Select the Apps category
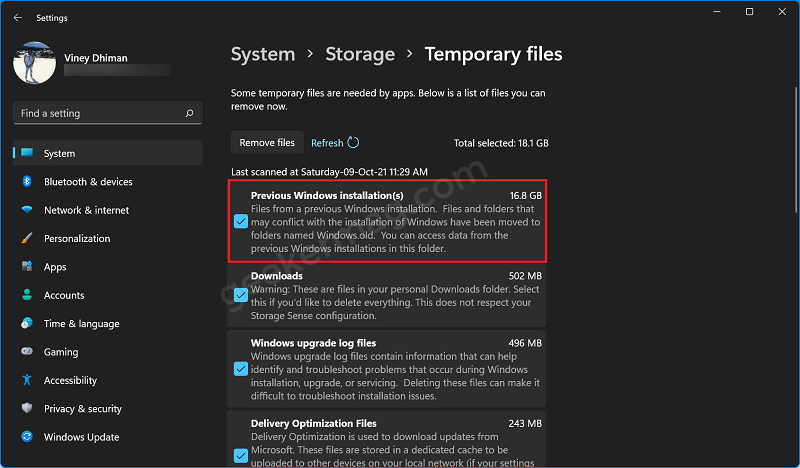Image resolution: width=800 pixels, height=468 pixels. click(x=108, y=266)
